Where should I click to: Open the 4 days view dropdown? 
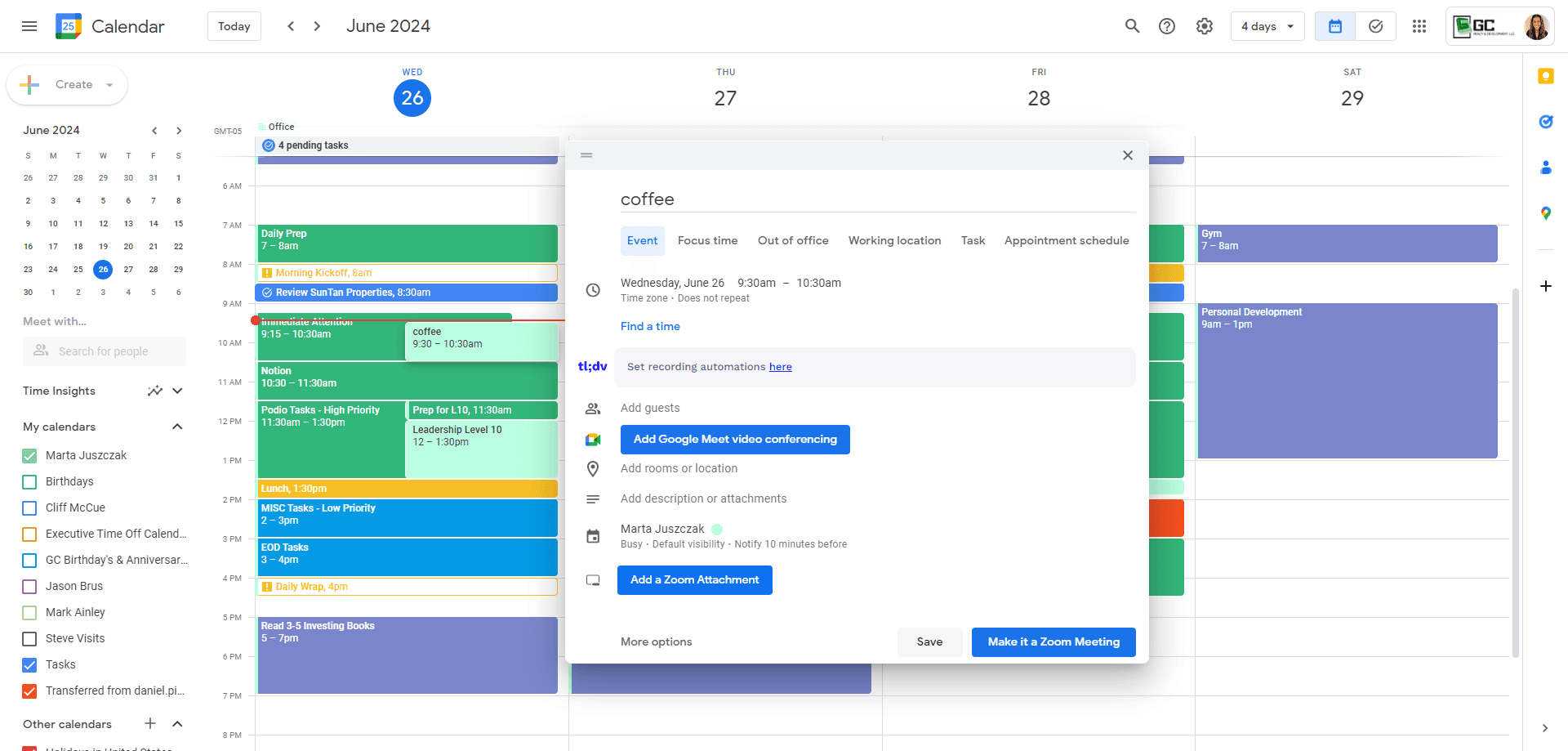coord(1267,26)
